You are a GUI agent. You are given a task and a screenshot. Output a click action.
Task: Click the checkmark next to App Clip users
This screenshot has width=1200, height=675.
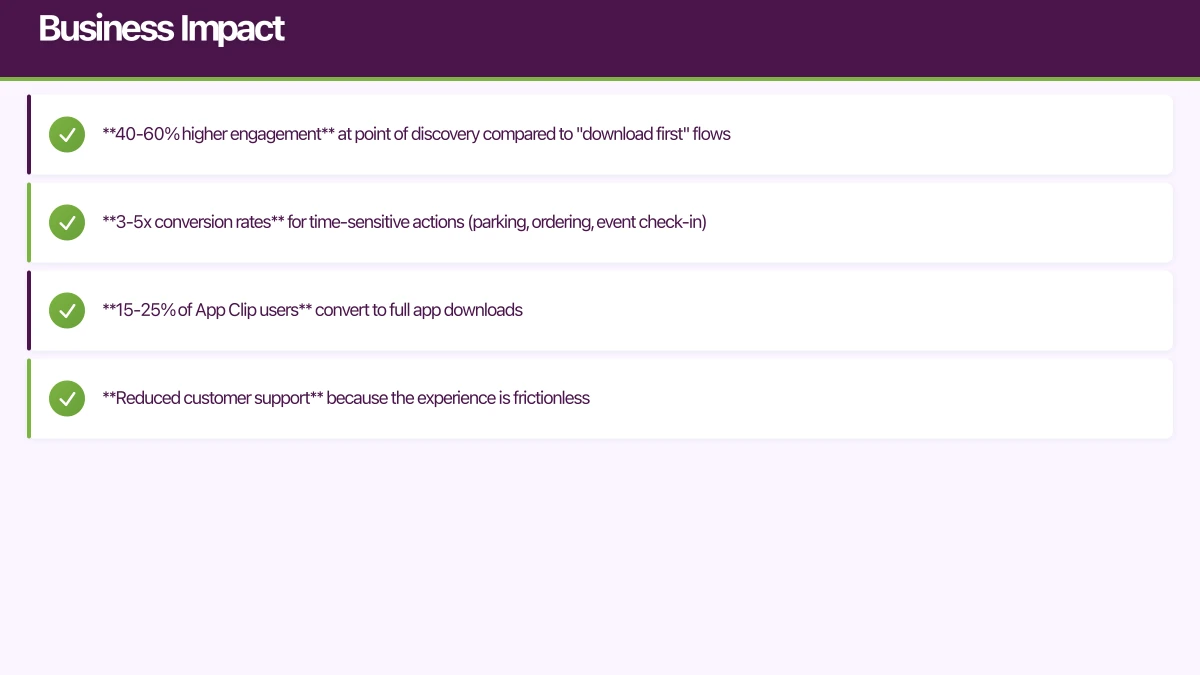tap(67, 310)
